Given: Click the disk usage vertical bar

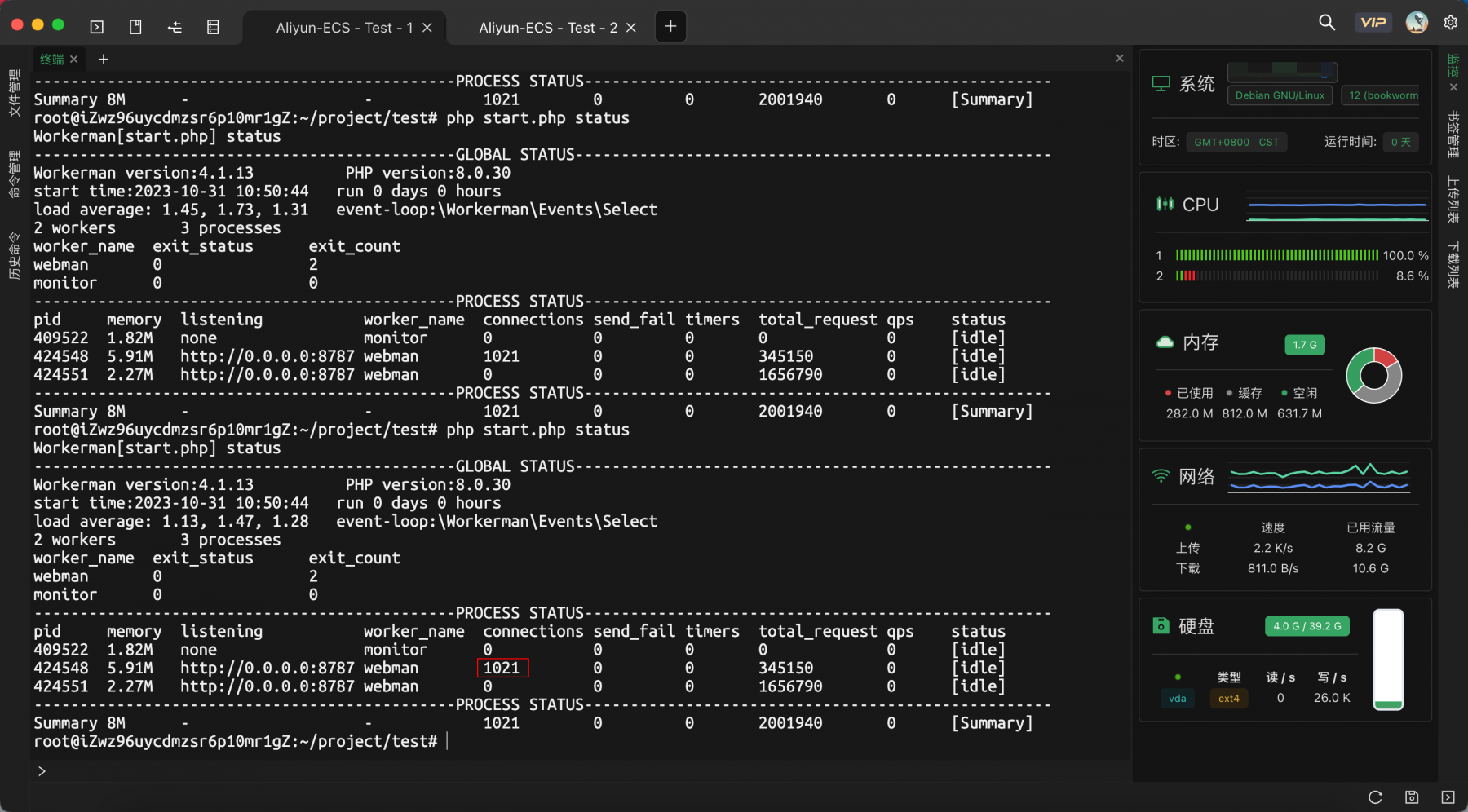Looking at the screenshot, I should coord(1388,659).
